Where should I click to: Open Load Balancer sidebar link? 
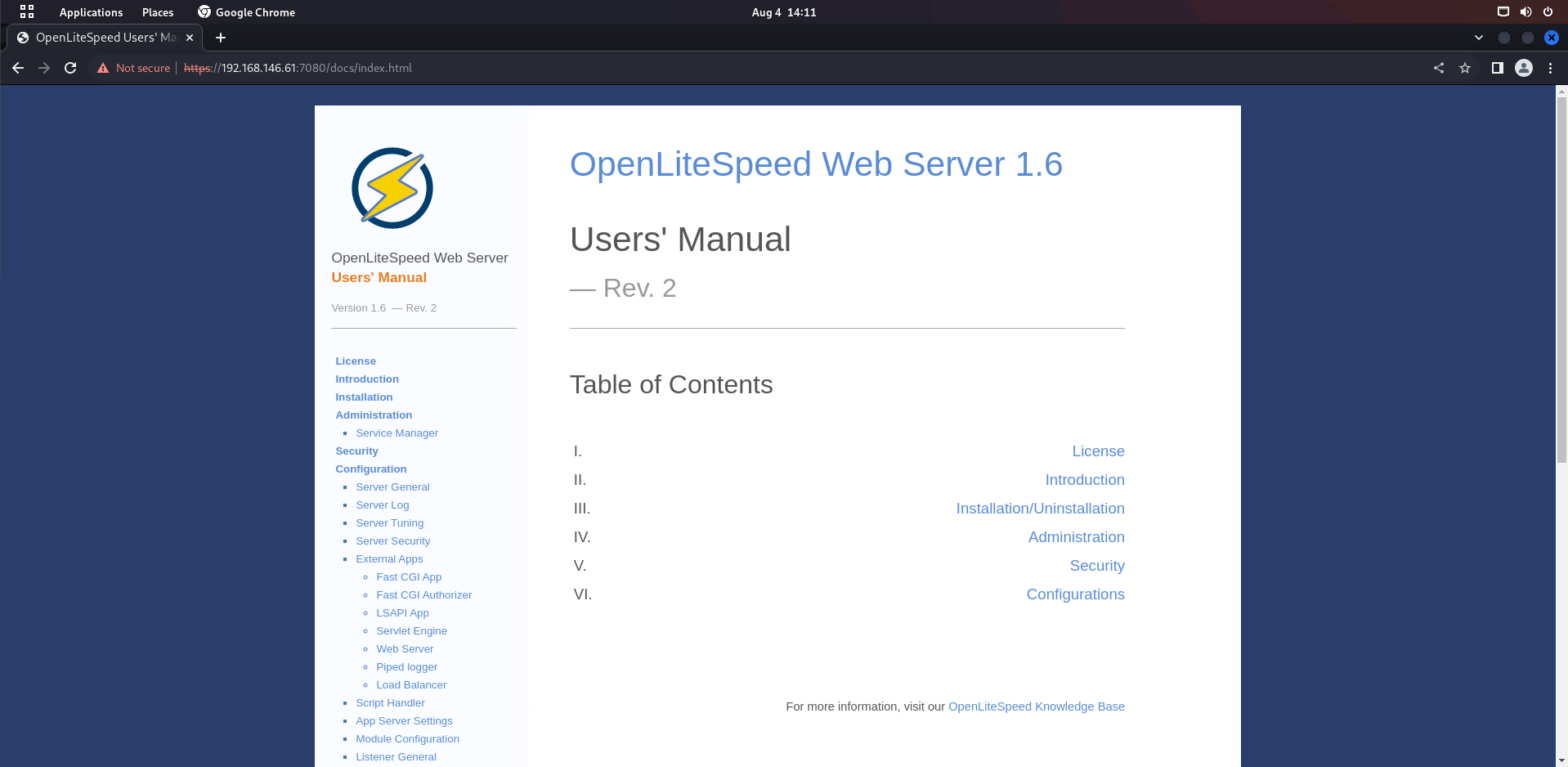(411, 684)
